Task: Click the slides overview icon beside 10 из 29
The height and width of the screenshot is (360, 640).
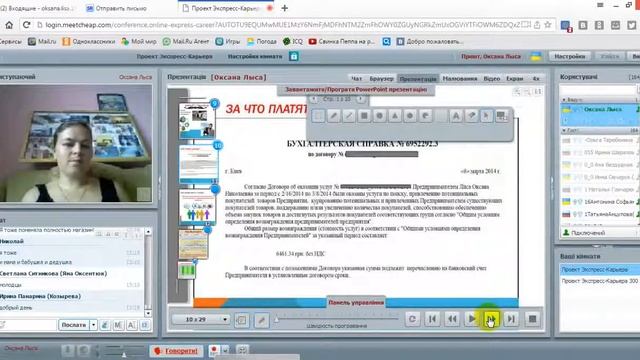Action: 242,320
